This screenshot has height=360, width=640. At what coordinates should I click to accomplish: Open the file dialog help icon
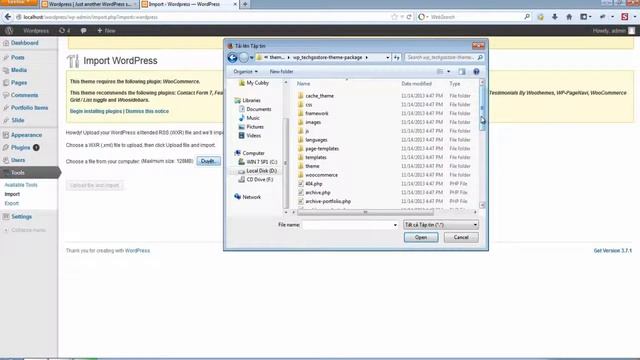pyautogui.click(x=476, y=71)
